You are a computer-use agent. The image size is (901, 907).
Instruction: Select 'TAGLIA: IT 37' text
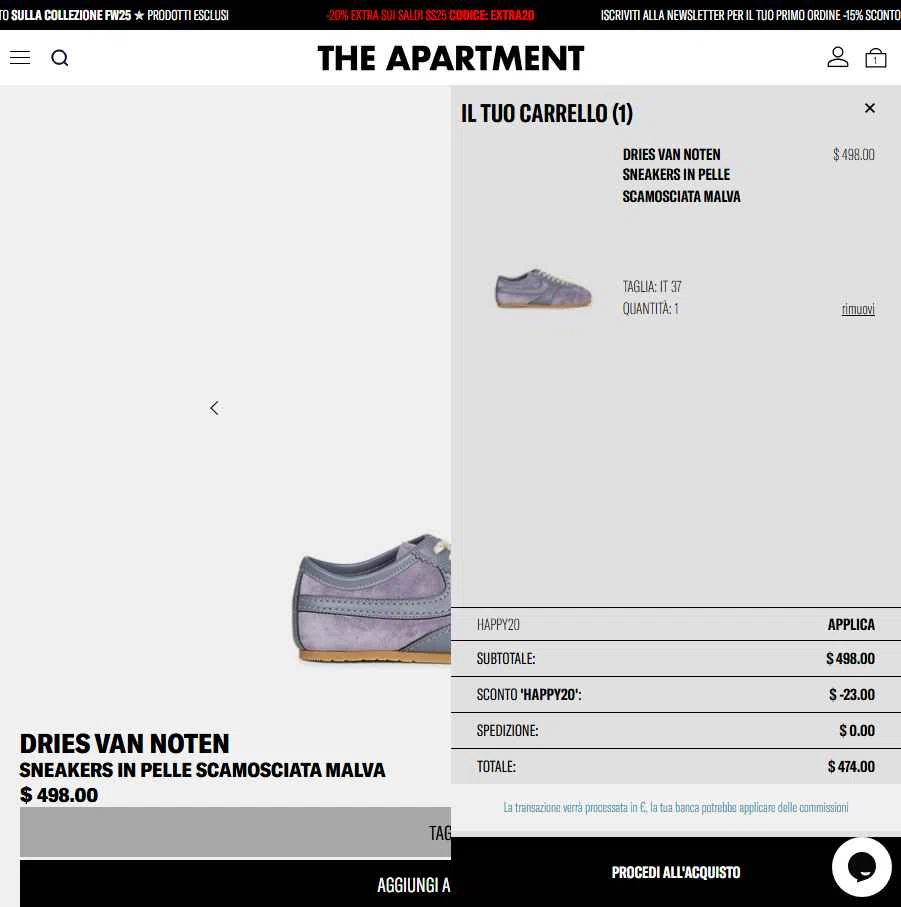pyautogui.click(x=652, y=287)
